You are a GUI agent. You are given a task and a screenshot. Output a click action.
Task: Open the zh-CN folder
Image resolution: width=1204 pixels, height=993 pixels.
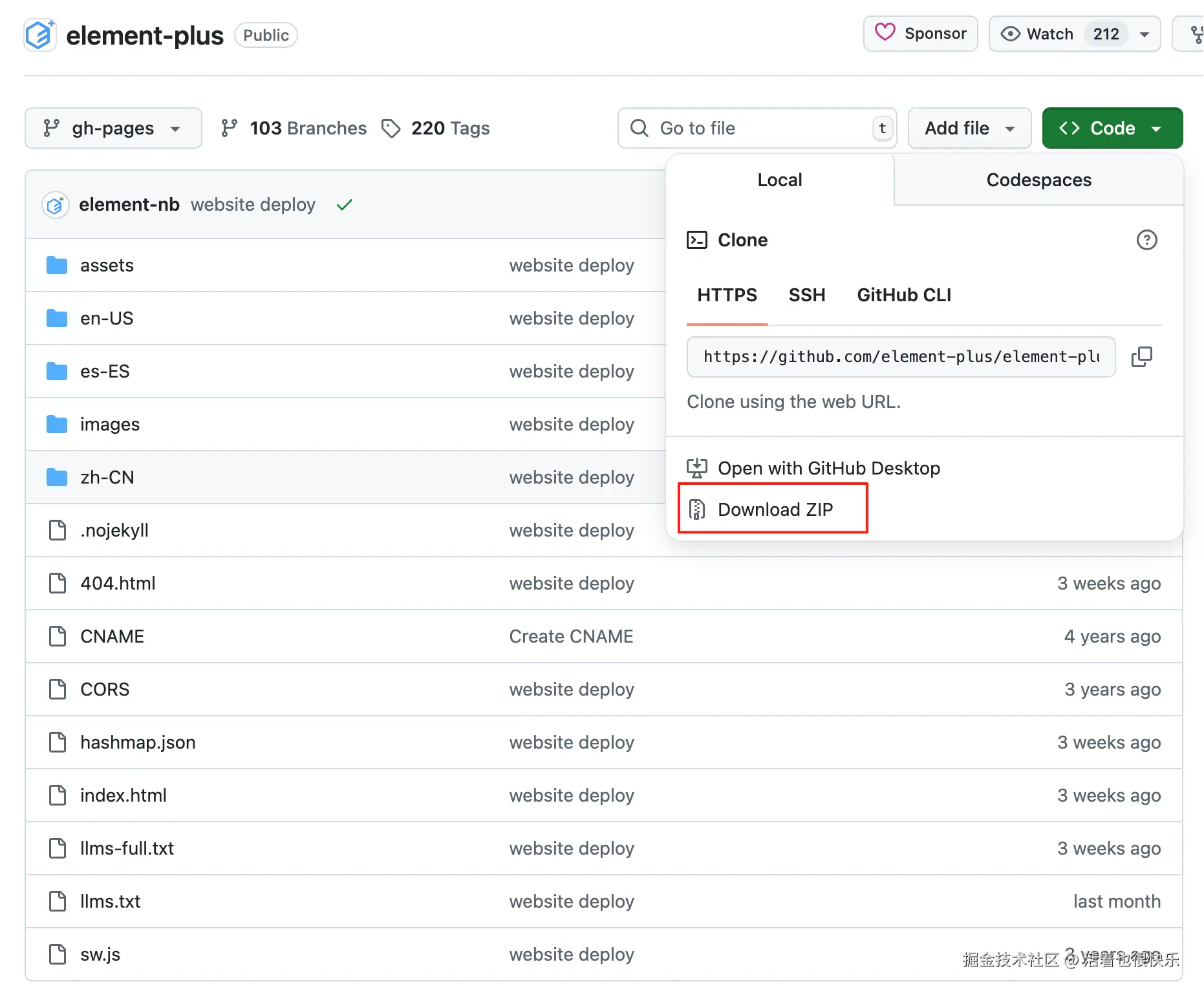point(107,477)
